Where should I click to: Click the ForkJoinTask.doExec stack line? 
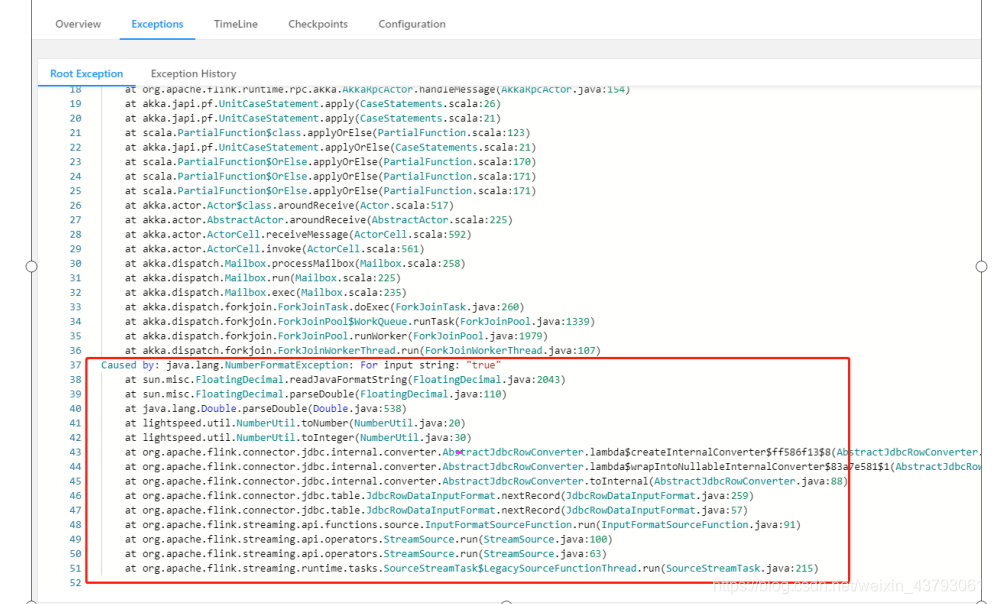click(x=325, y=307)
